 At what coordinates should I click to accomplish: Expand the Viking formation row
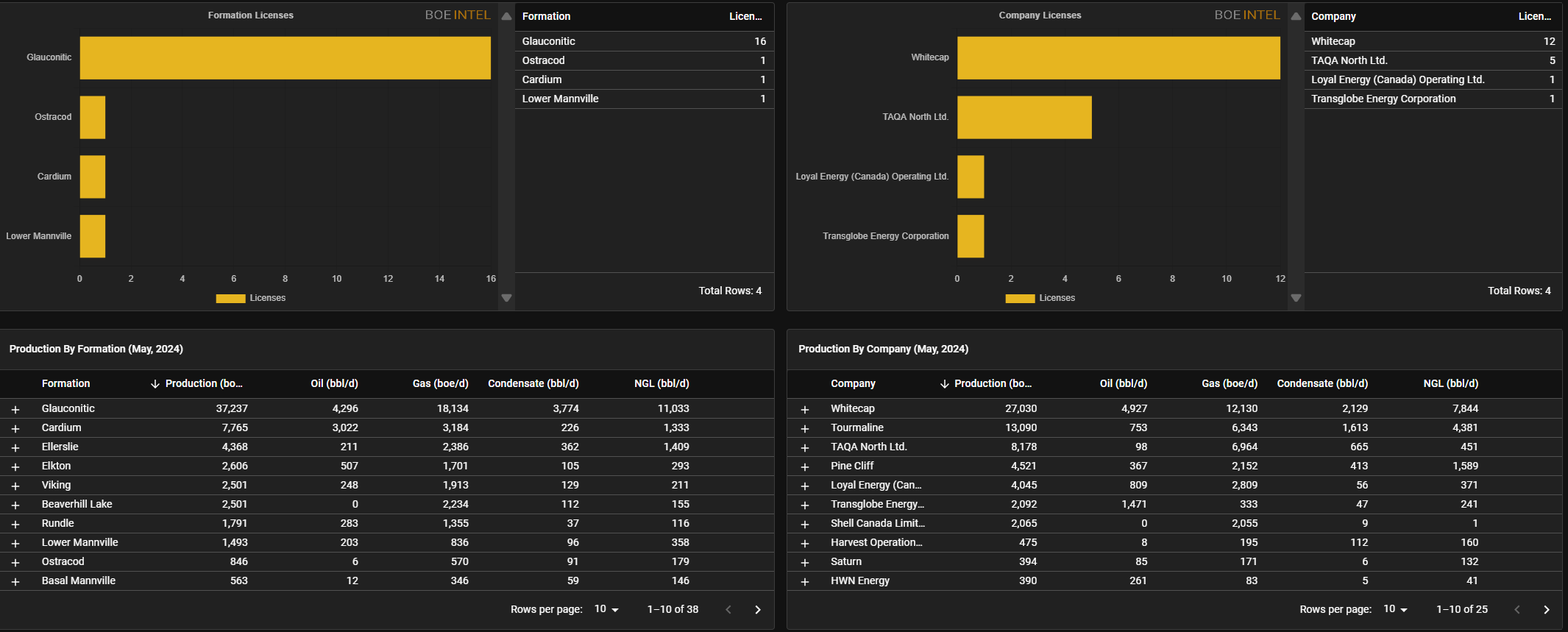click(x=15, y=486)
